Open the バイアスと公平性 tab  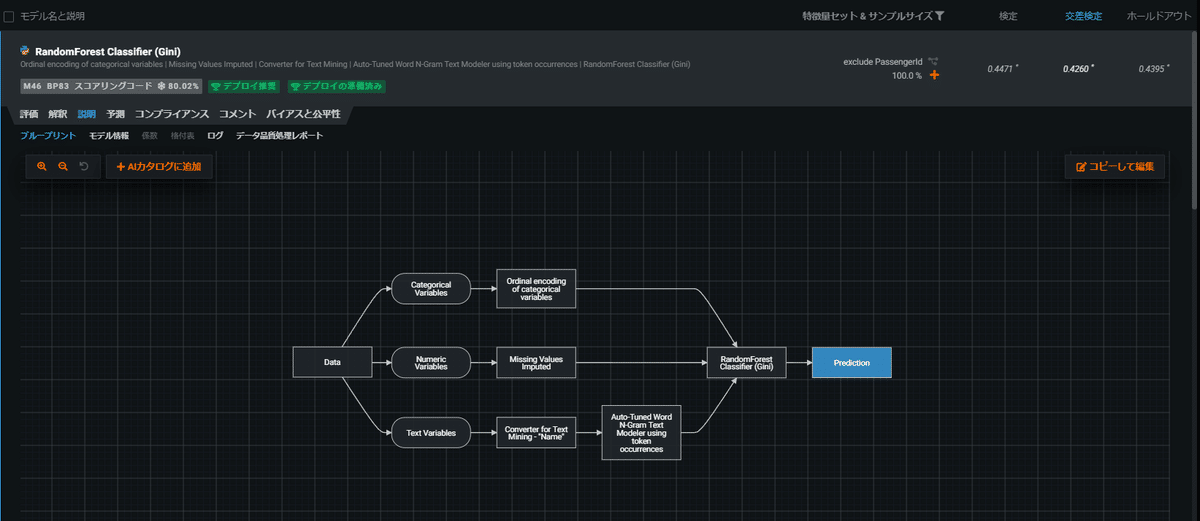[x=303, y=114]
